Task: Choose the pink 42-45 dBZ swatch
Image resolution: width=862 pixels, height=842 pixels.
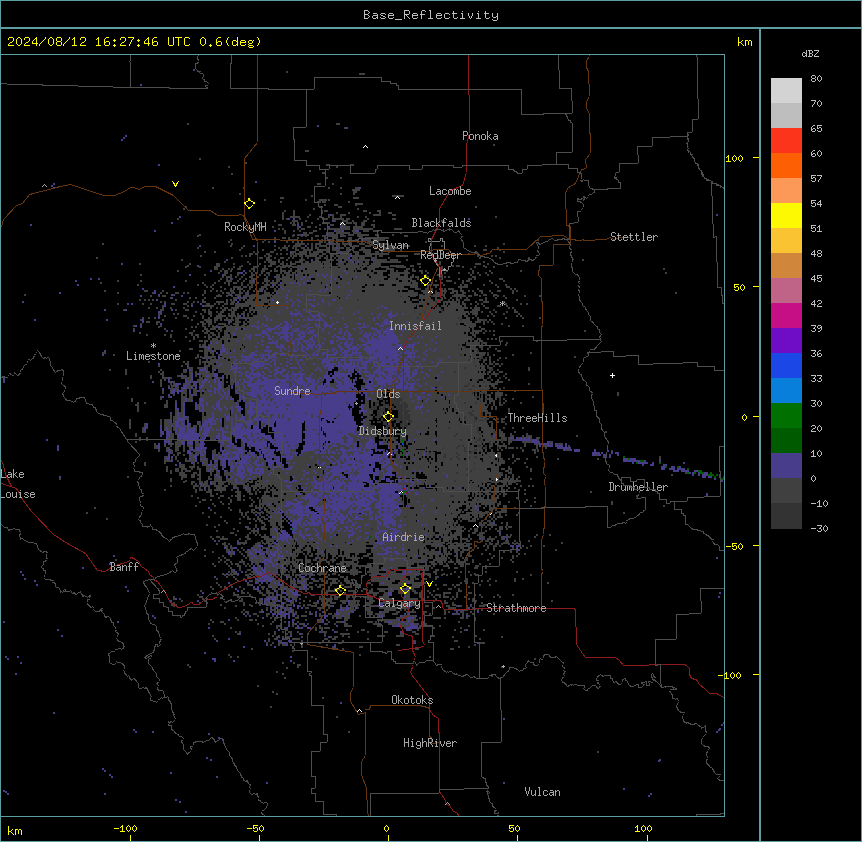Action: [x=786, y=291]
